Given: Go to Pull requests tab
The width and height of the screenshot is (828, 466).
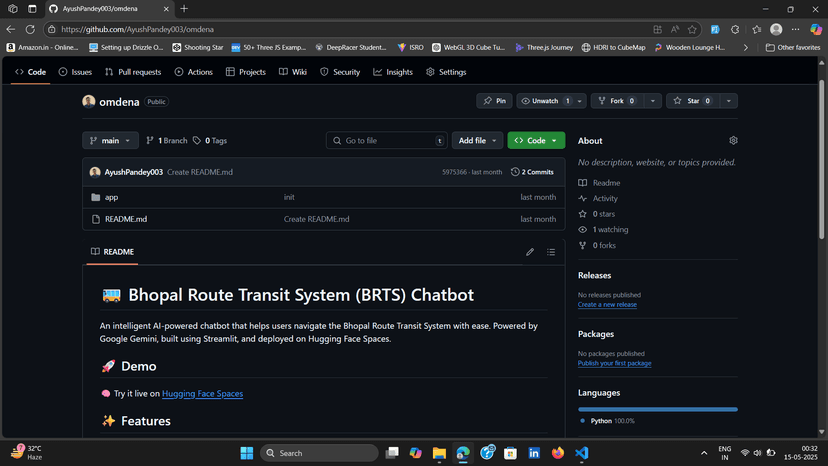Looking at the screenshot, I should (x=133, y=72).
